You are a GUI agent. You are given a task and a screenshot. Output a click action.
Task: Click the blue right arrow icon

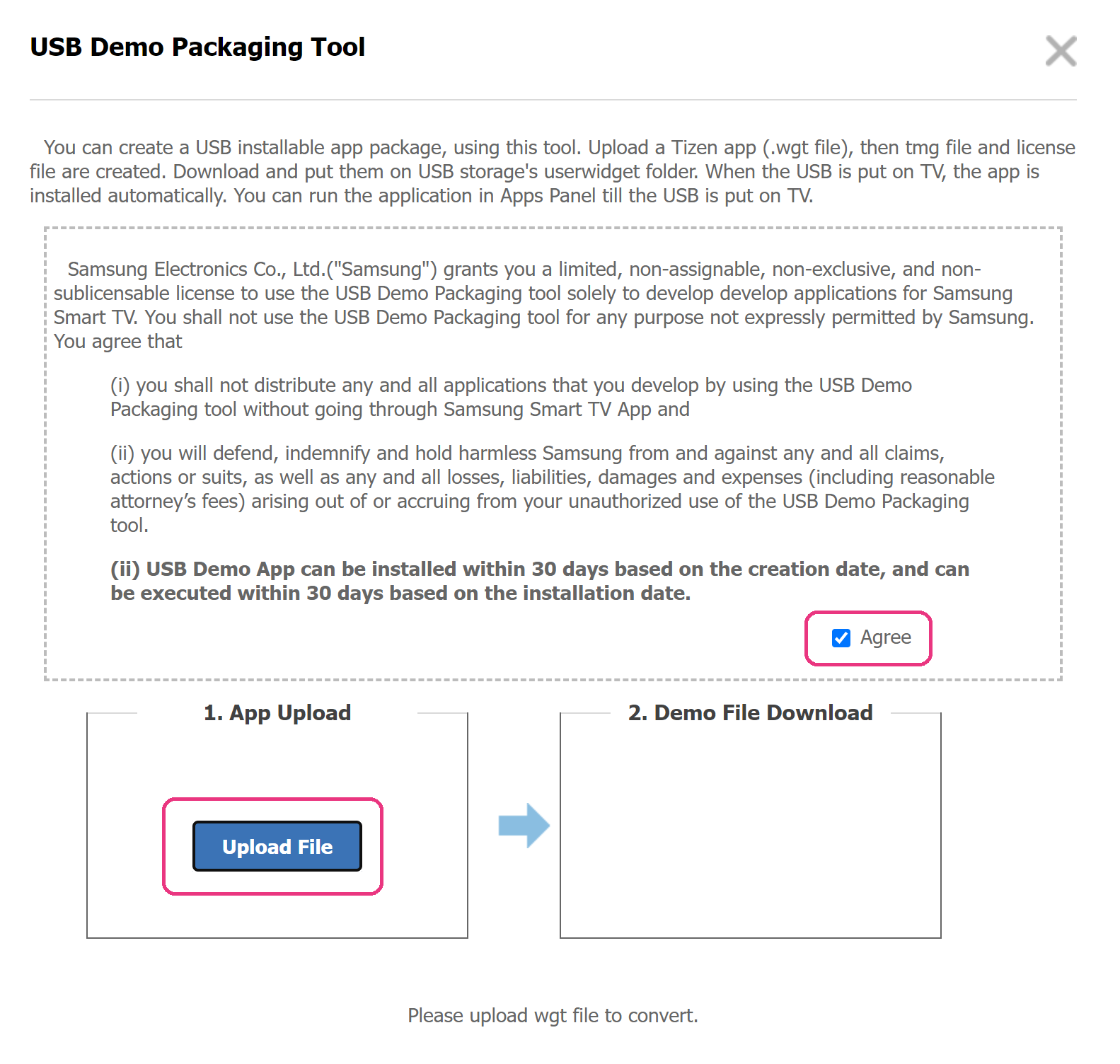[524, 825]
